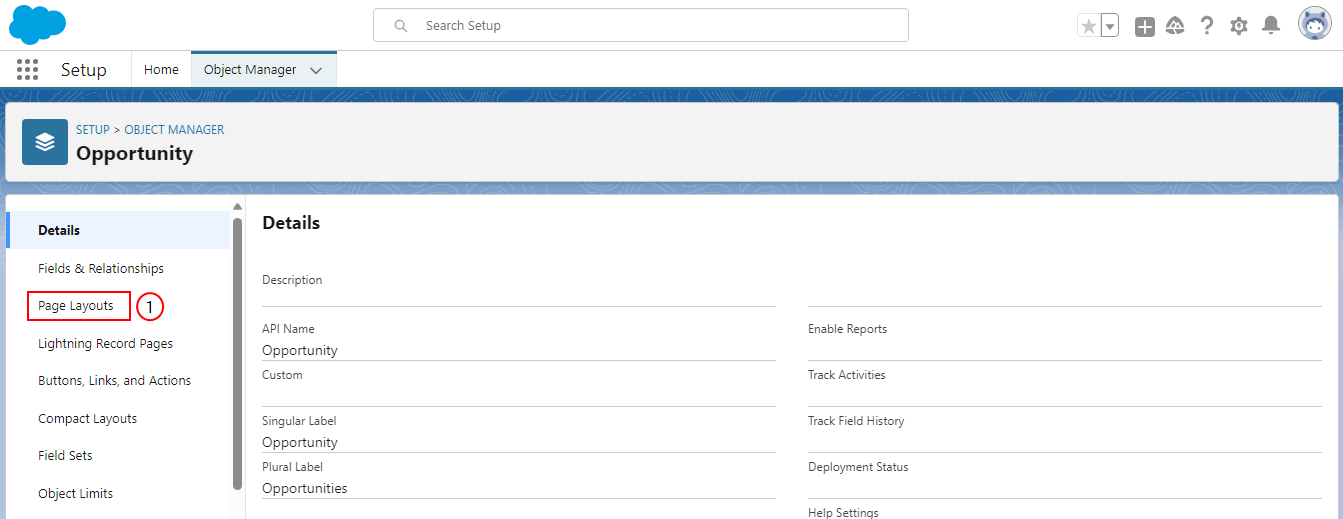Click the Track Field History label
1343x519 pixels.
coord(856,421)
